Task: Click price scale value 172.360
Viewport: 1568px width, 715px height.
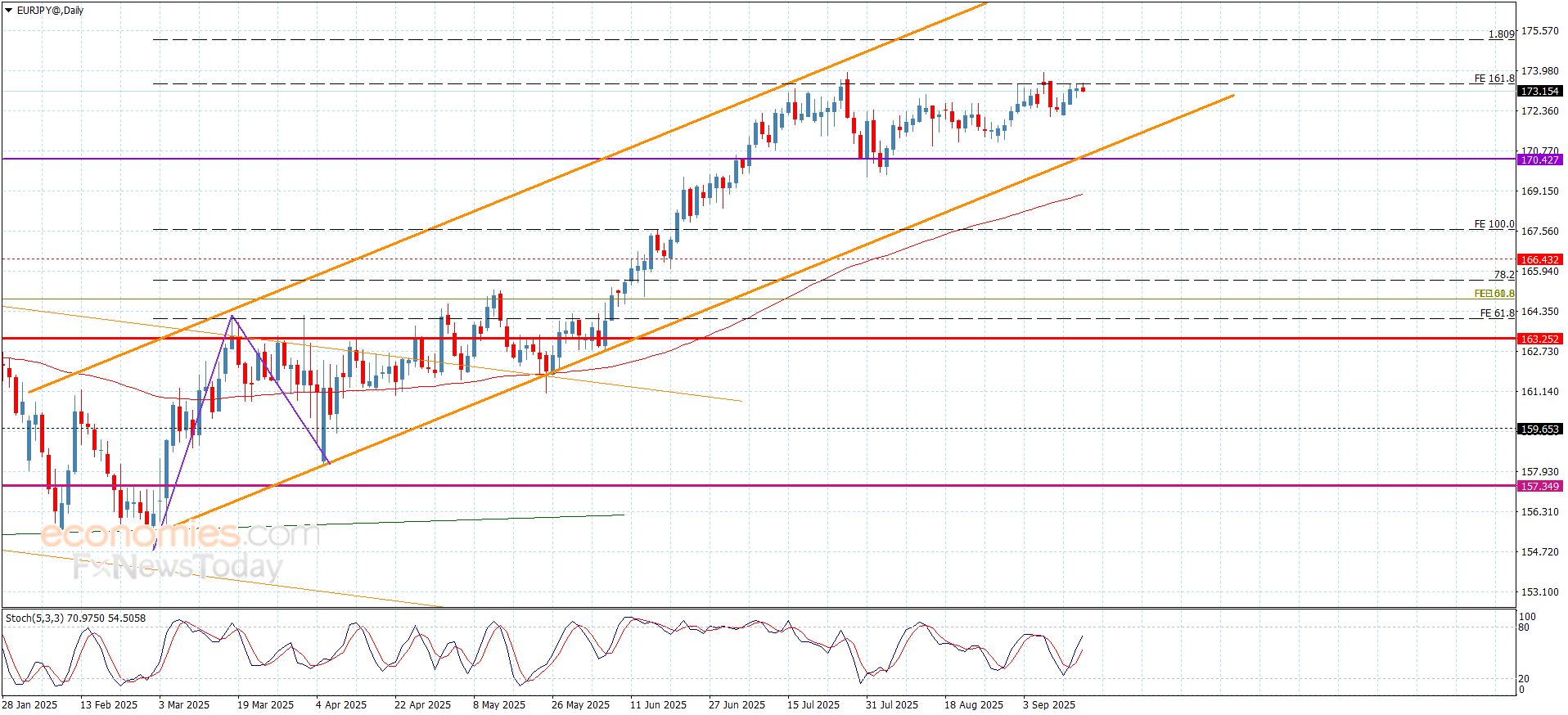Action: click(x=1539, y=111)
